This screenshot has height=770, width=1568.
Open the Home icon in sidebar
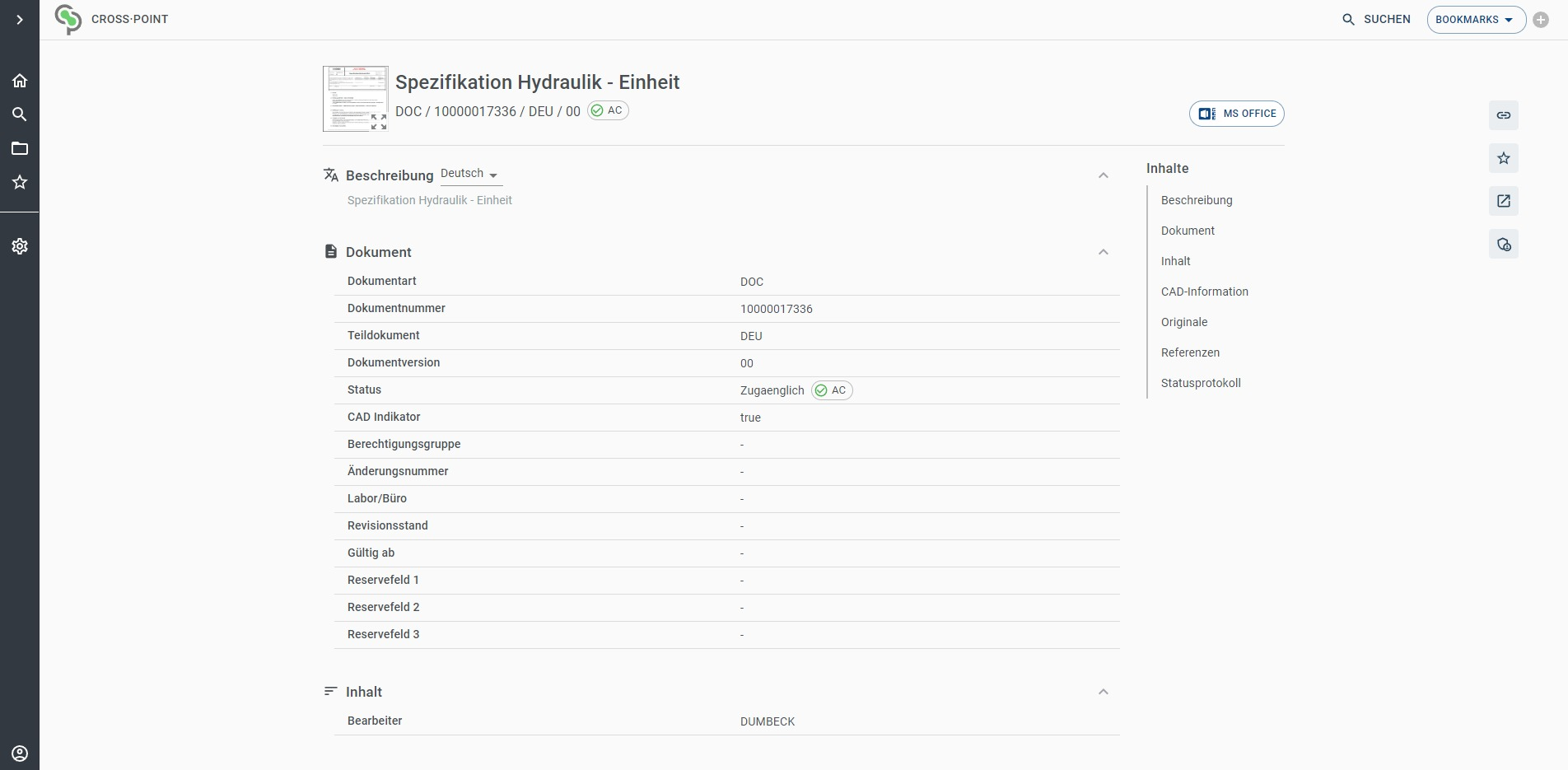(x=20, y=81)
